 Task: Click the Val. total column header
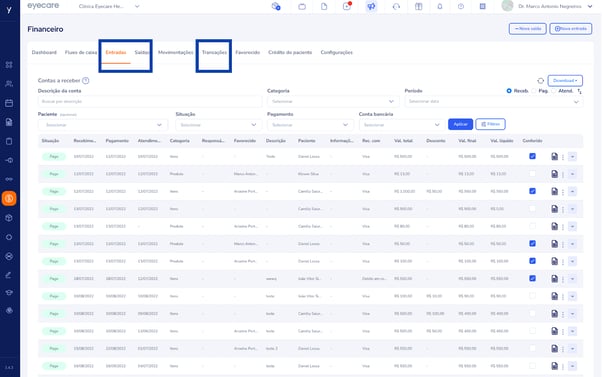pyautogui.click(x=403, y=141)
